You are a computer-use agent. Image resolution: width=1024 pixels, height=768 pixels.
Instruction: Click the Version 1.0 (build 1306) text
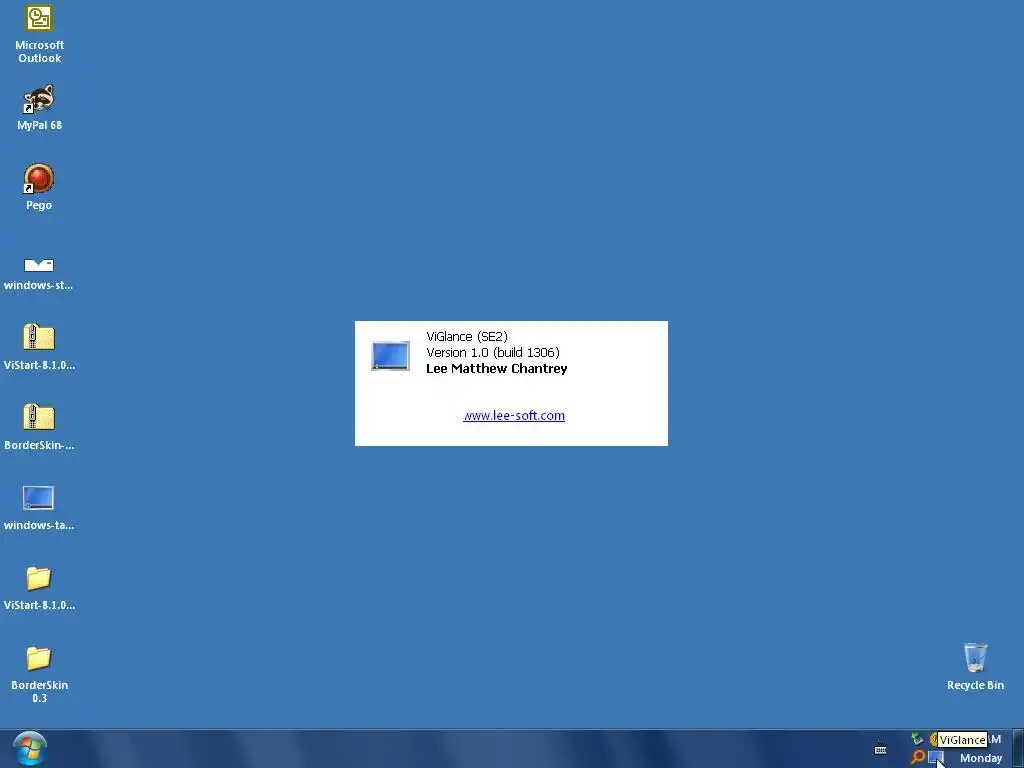492,353
